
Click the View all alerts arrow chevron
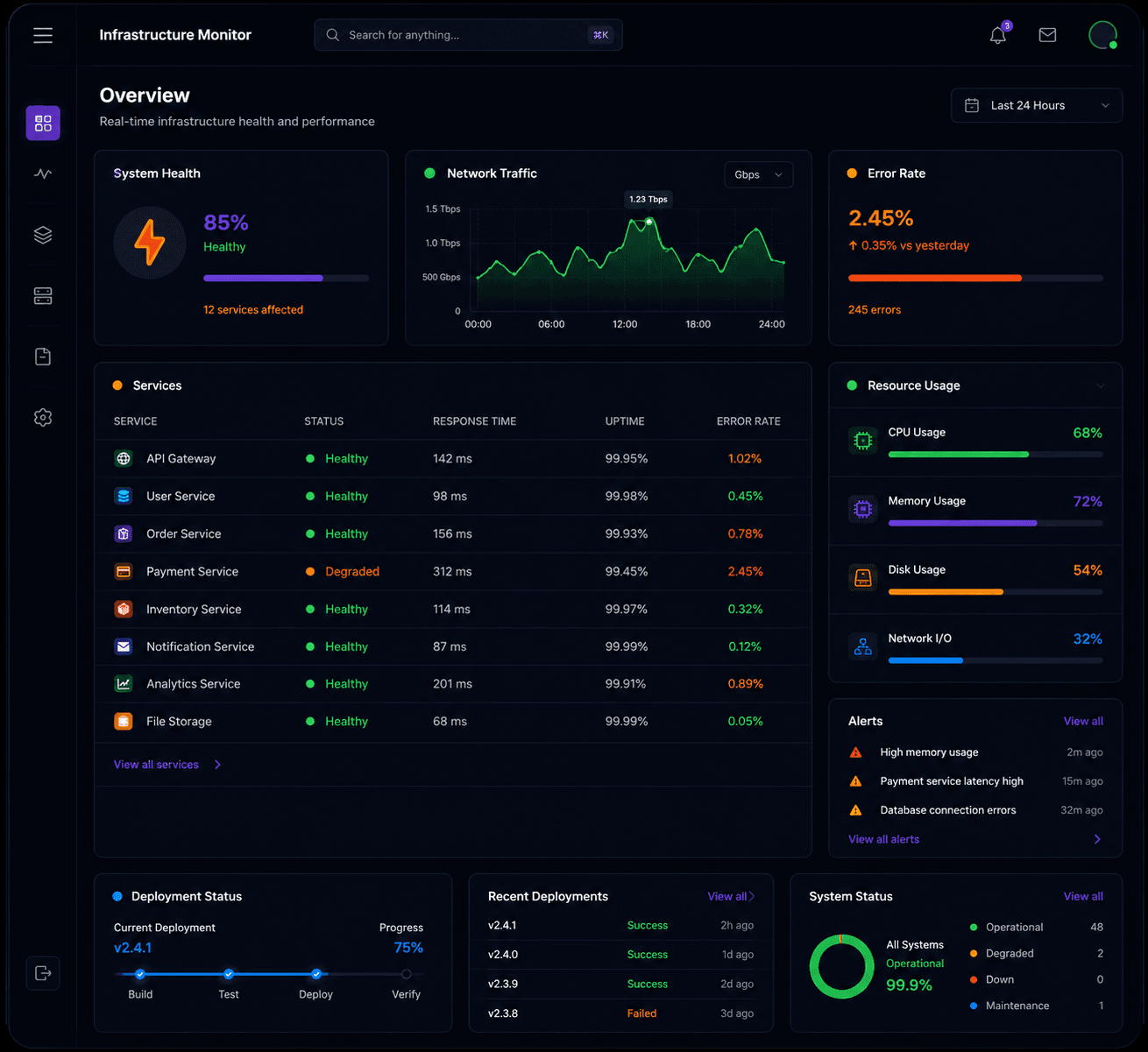tap(1097, 839)
